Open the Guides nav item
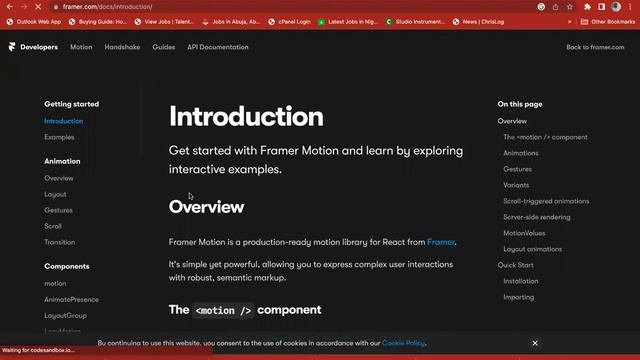 (x=164, y=47)
